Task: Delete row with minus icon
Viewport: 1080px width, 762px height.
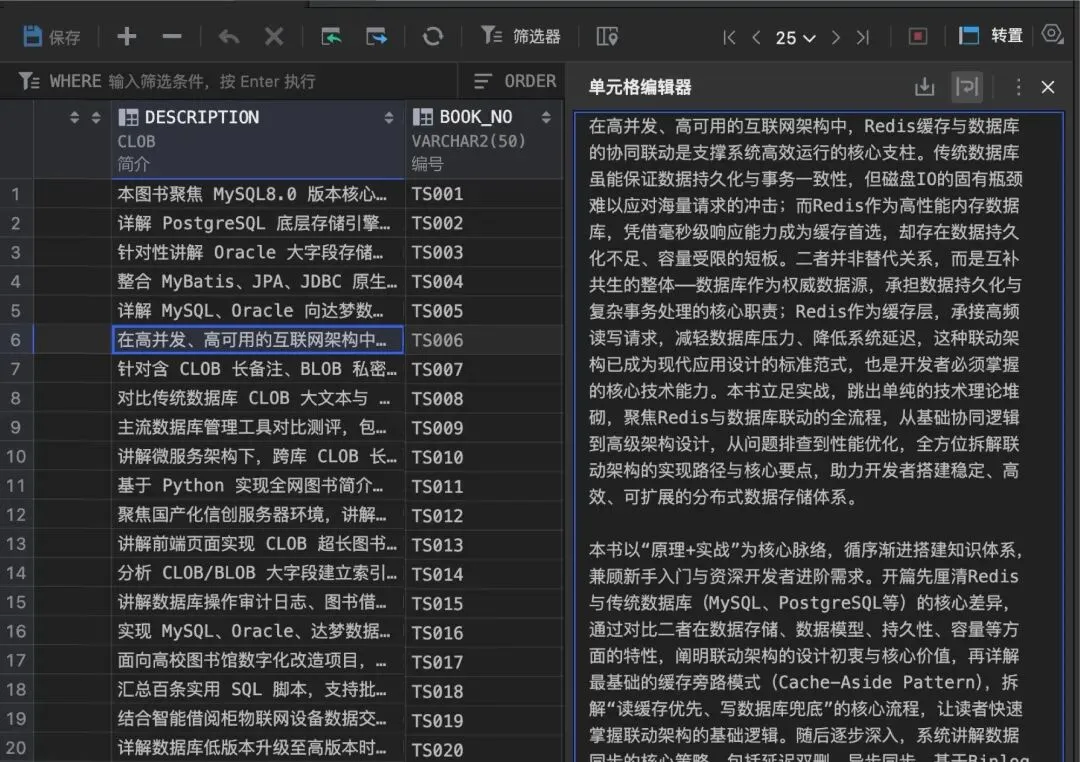Action: [x=172, y=36]
